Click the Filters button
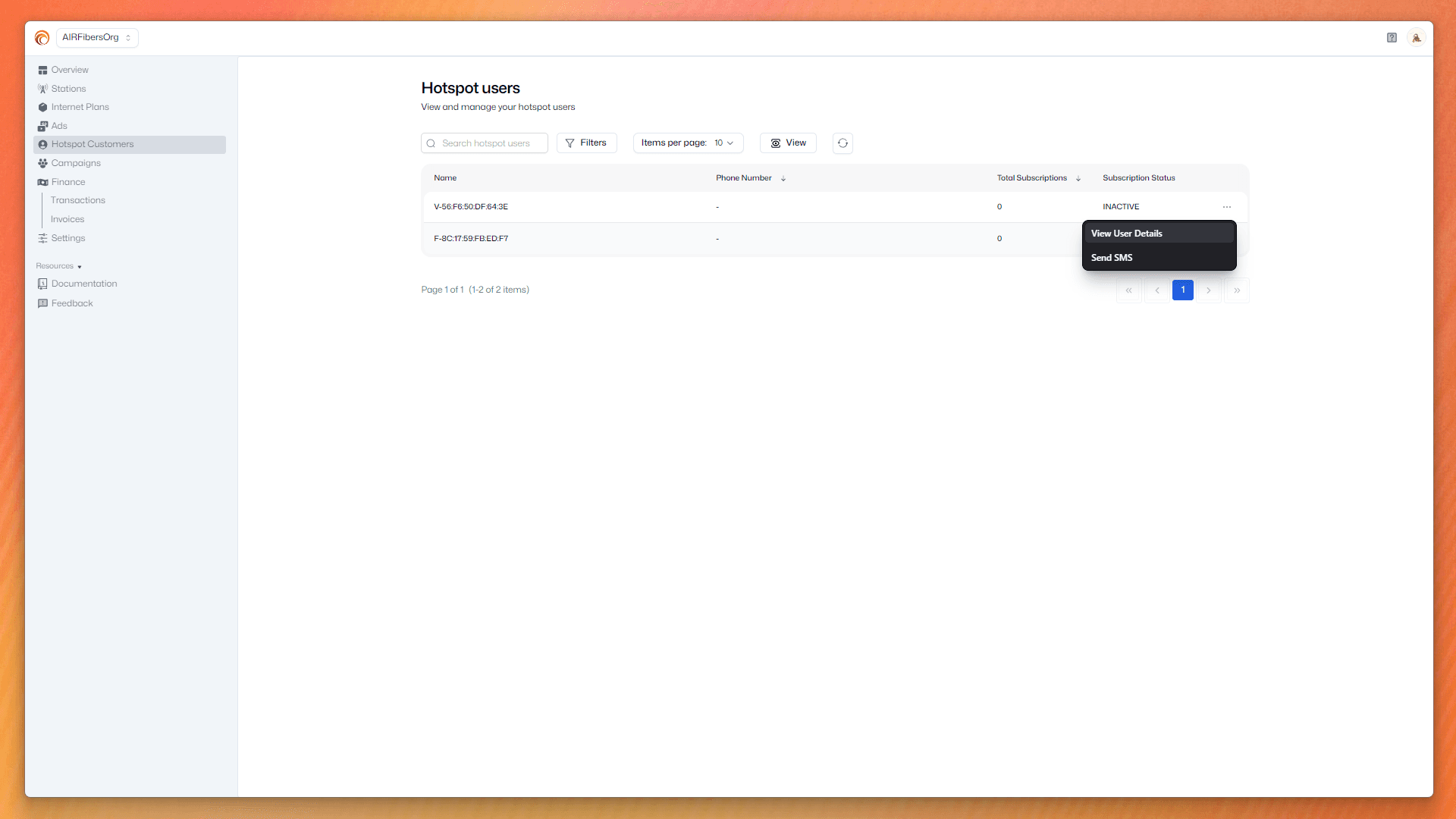This screenshot has width=1456, height=819. [586, 143]
